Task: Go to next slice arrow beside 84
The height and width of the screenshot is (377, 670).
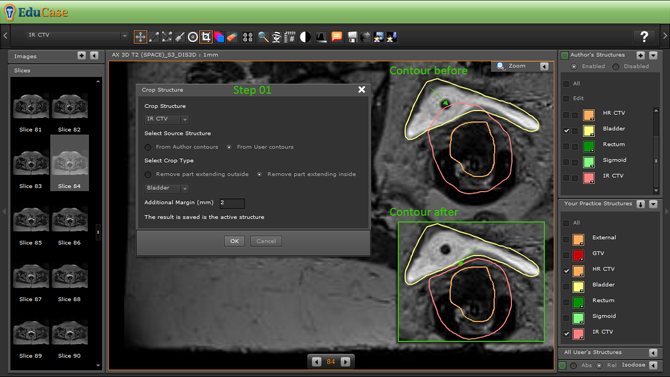Action: click(345, 362)
